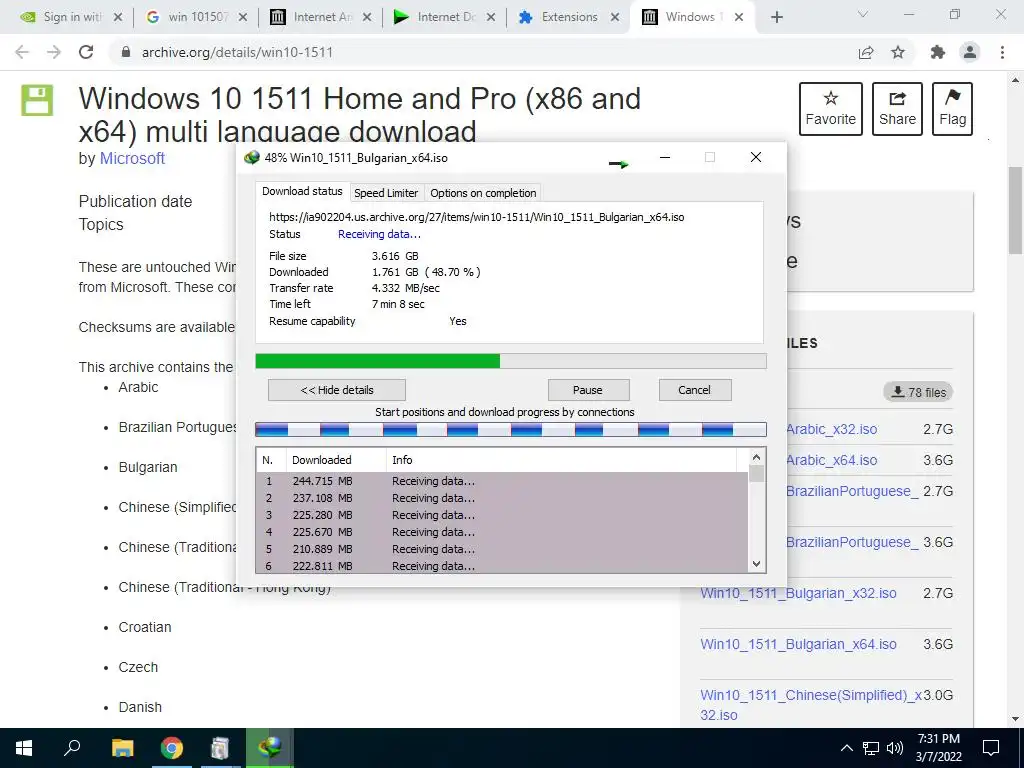
Task: Select connection row 4 with 225.670 MB
Action: tap(502, 532)
